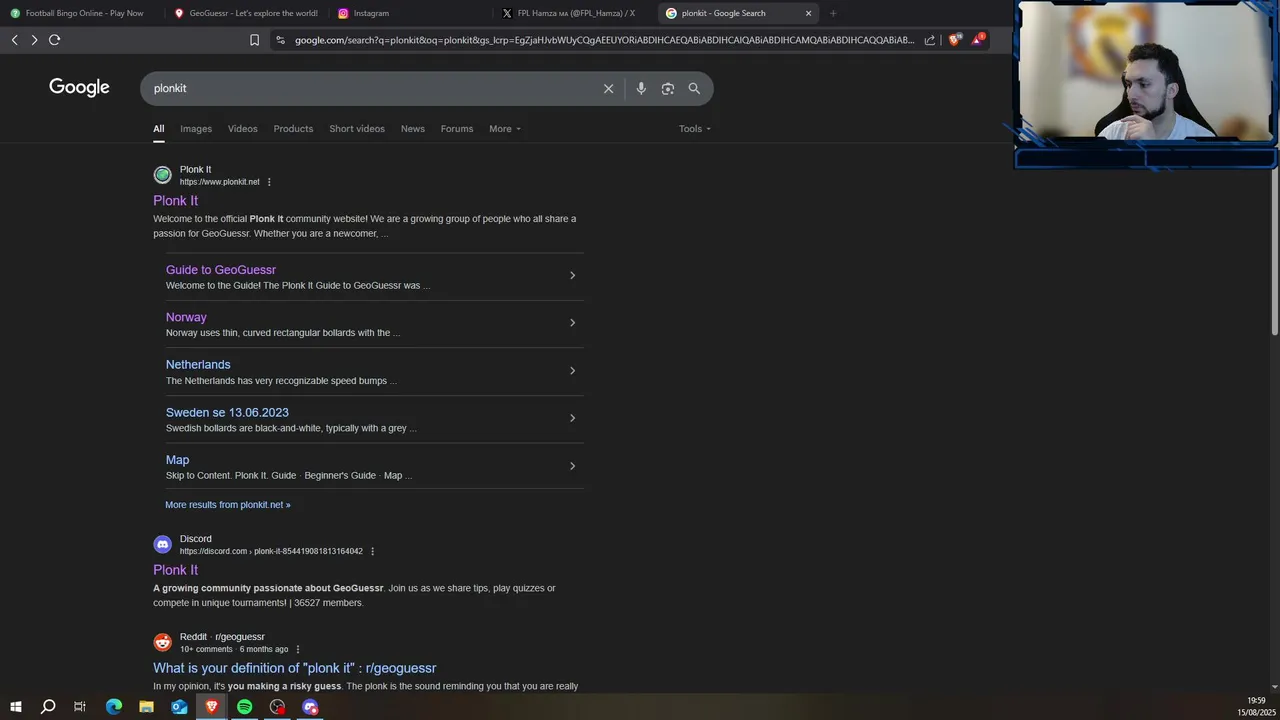Image resolution: width=1280 pixels, height=720 pixels.
Task: Go back with the browser back arrow
Action: click(14, 40)
